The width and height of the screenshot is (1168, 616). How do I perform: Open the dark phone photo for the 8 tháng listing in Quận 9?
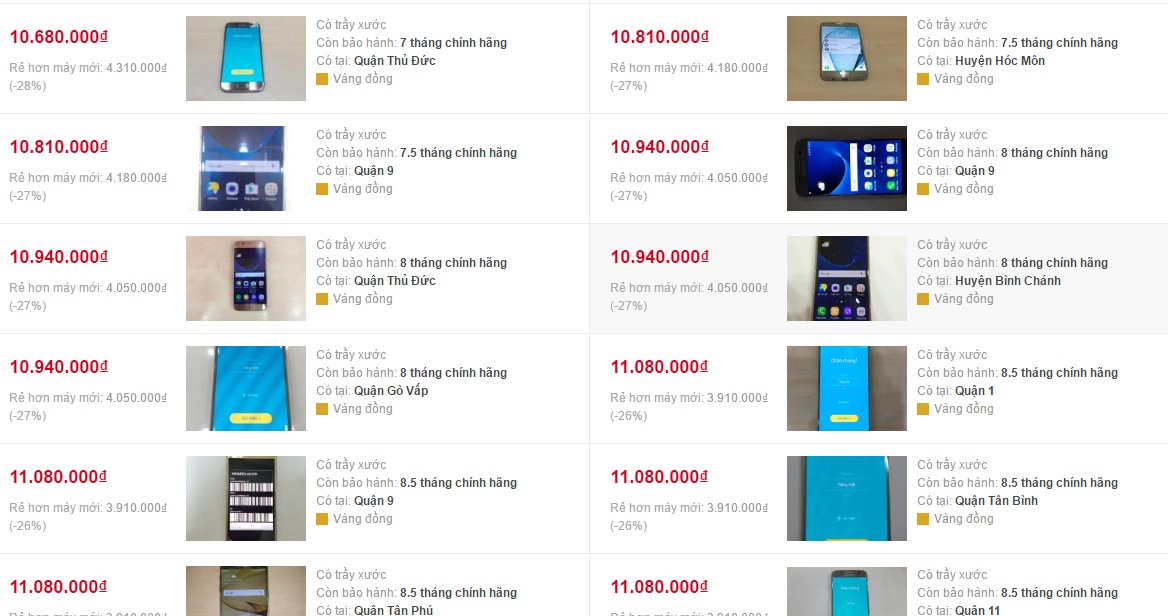pyautogui.click(x=847, y=168)
